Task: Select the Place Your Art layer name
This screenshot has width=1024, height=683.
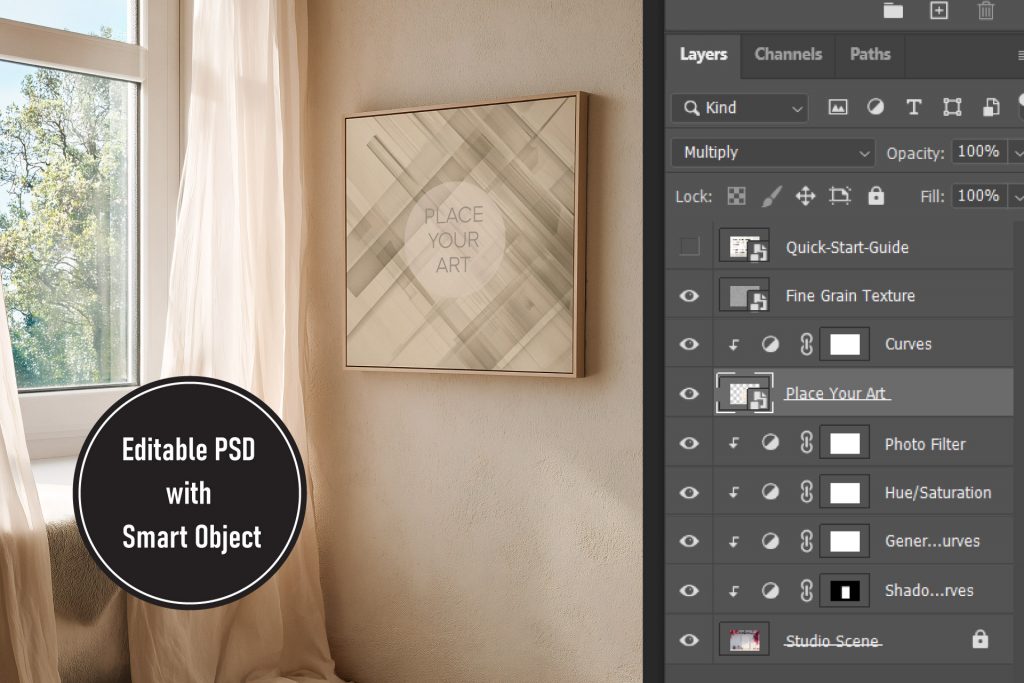Action: point(835,393)
